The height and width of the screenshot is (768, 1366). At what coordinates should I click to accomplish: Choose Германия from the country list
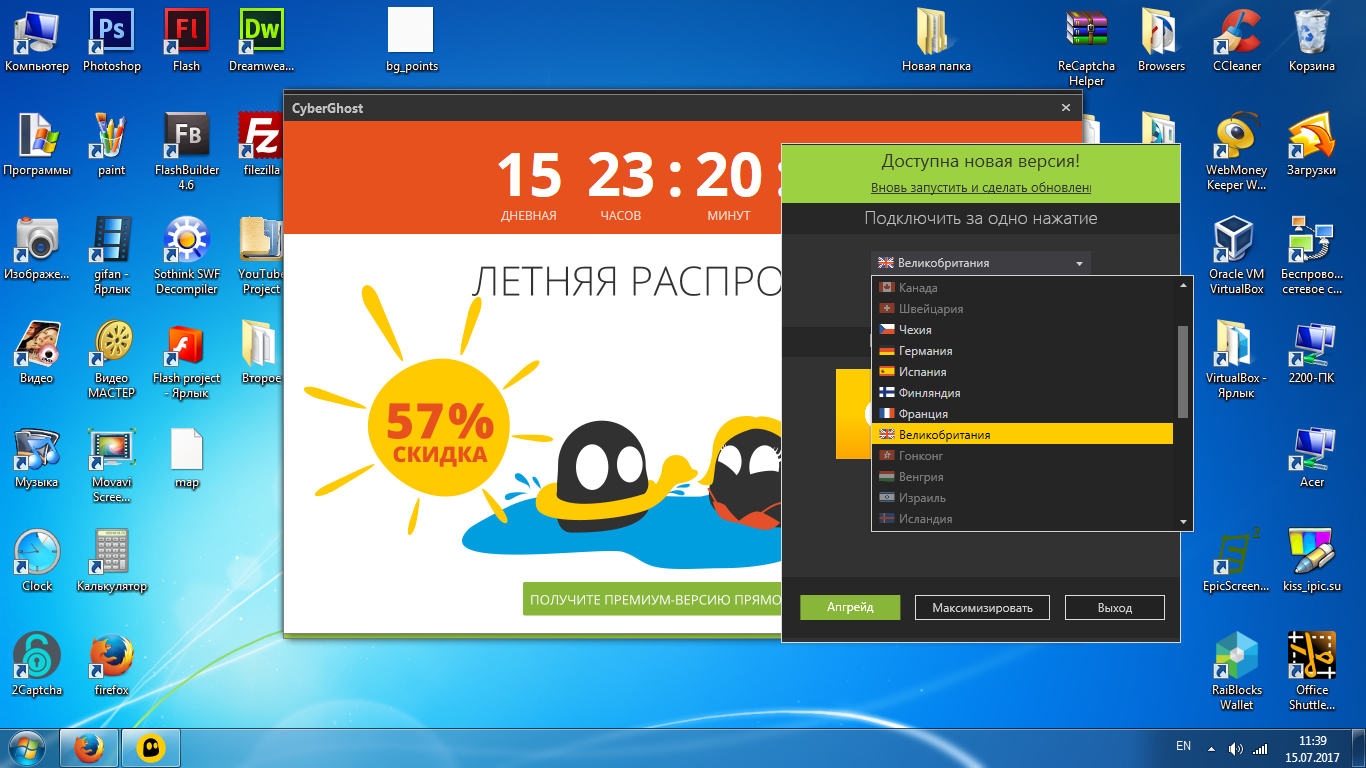tap(1022, 351)
